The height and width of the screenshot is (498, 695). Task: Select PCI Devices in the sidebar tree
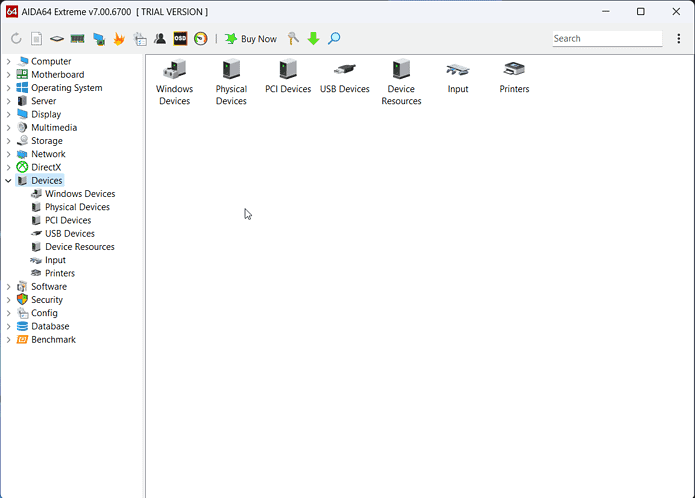[x=67, y=220]
